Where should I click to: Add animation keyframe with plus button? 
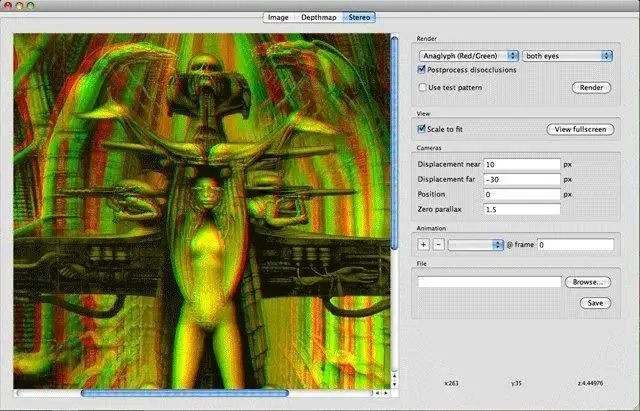coord(424,245)
